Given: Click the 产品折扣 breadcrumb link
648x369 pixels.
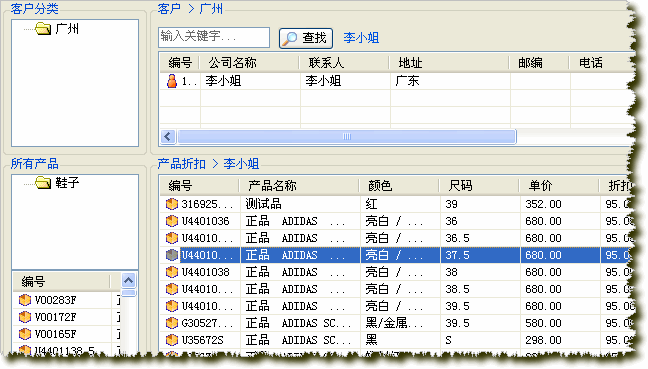Looking at the screenshot, I should click(x=181, y=164).
